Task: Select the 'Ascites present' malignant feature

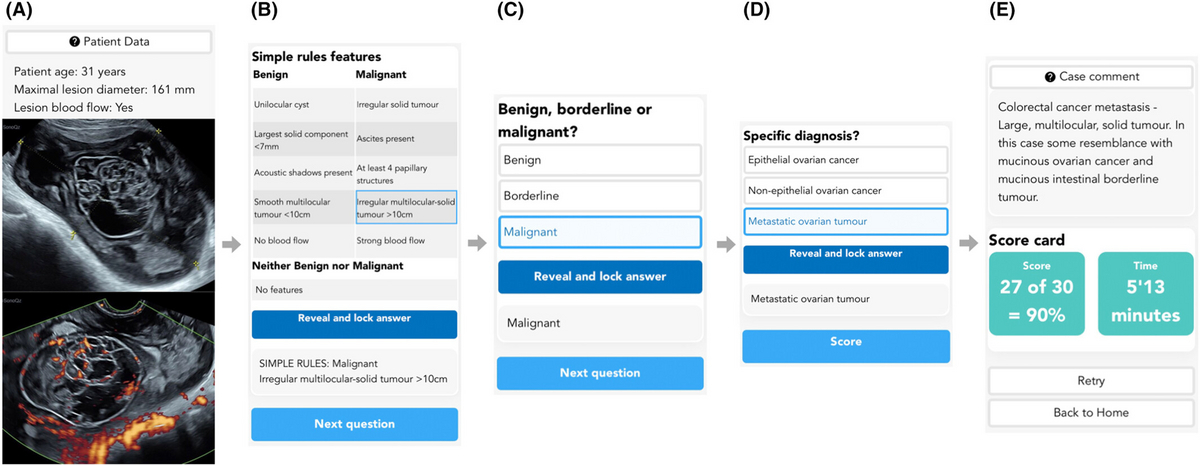Action: pyautogui.click(x=405, y=138)
